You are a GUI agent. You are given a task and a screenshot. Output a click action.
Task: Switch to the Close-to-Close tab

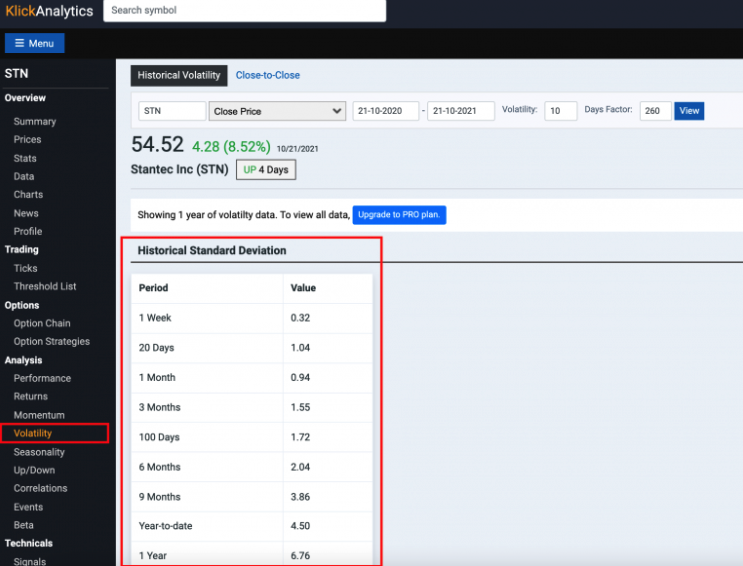pos(268,75)
